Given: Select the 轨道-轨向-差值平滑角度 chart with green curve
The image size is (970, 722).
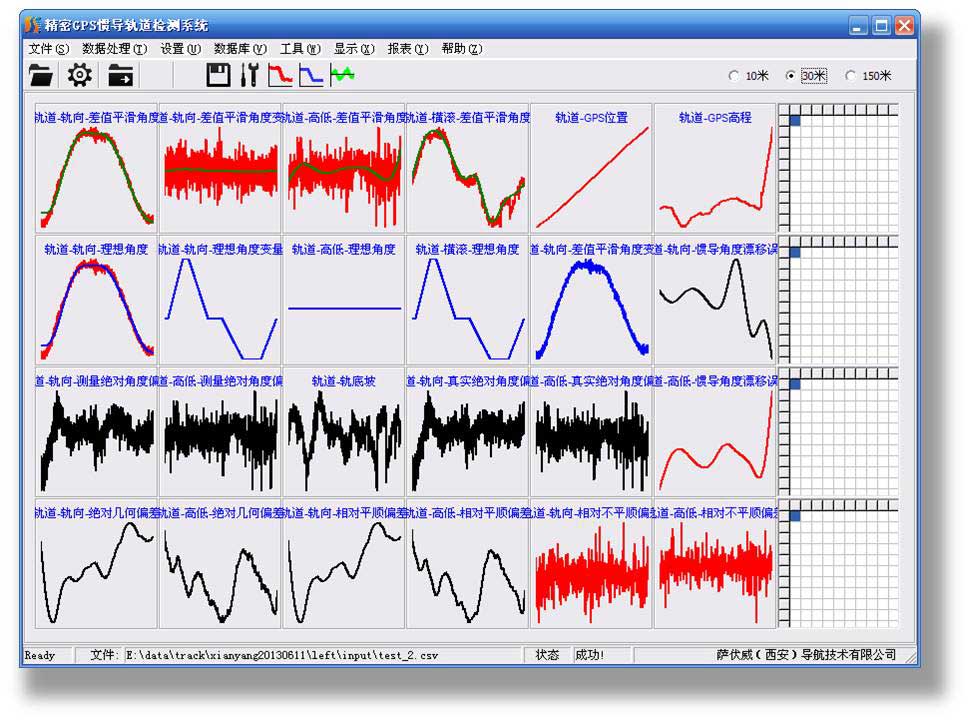Looking at the screenshot, I should (x=97, y=168).
